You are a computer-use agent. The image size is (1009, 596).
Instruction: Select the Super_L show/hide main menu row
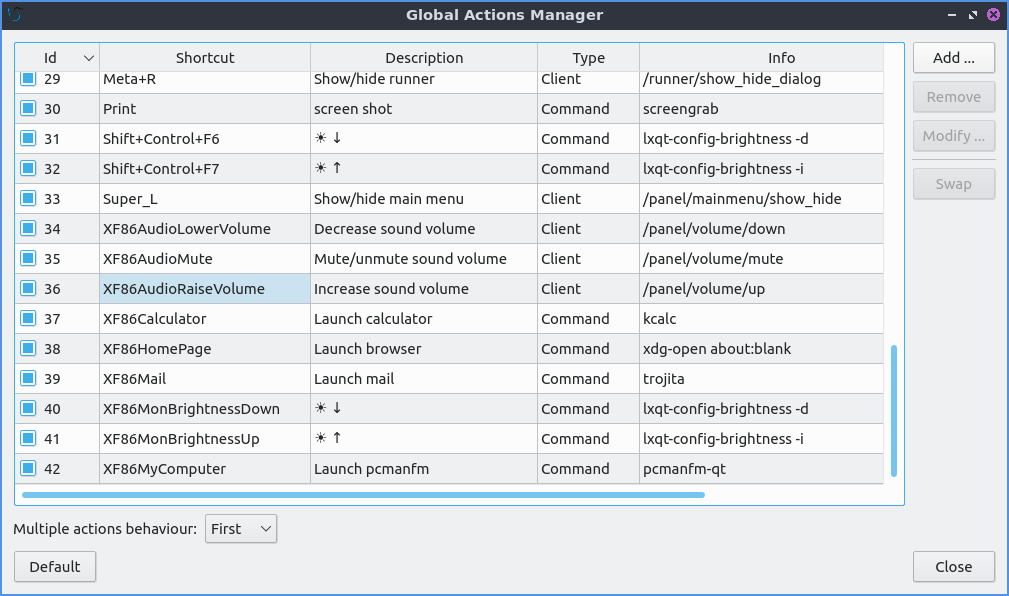[388, 199]
